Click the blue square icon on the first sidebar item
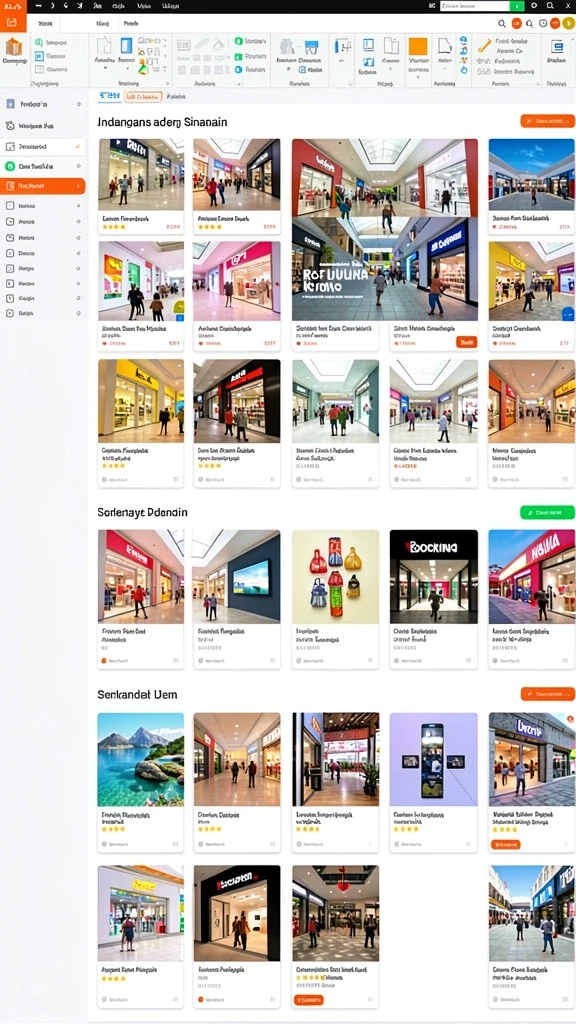This screenshot has width=576, height=1024. [x=10, y=104]
